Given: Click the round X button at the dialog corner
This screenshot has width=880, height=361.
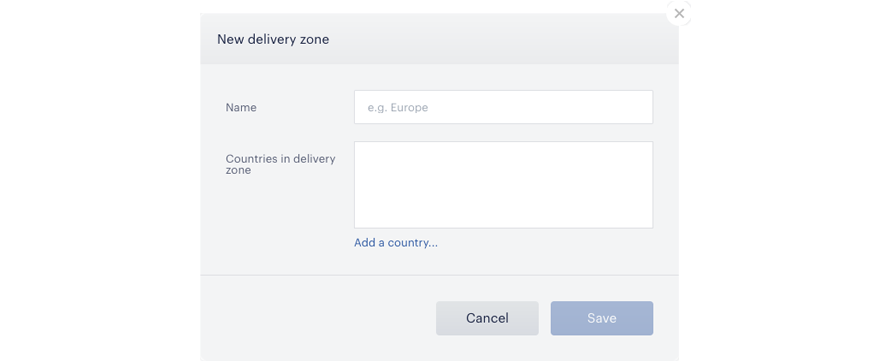Looking at the screenshot, I should (679, 13).
